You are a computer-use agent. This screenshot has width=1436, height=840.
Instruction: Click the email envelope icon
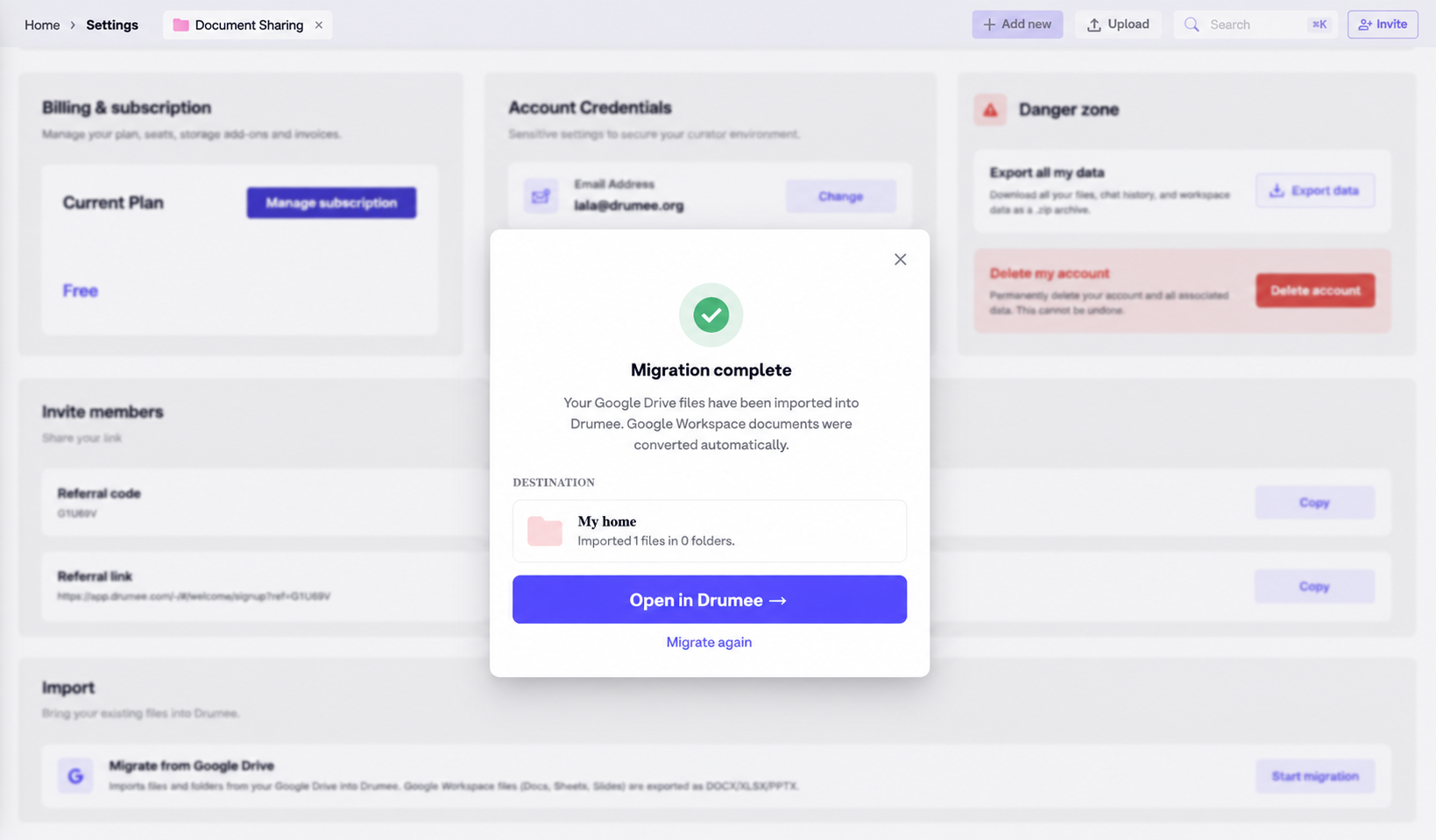pyautogui.click(x=541, y=195)
